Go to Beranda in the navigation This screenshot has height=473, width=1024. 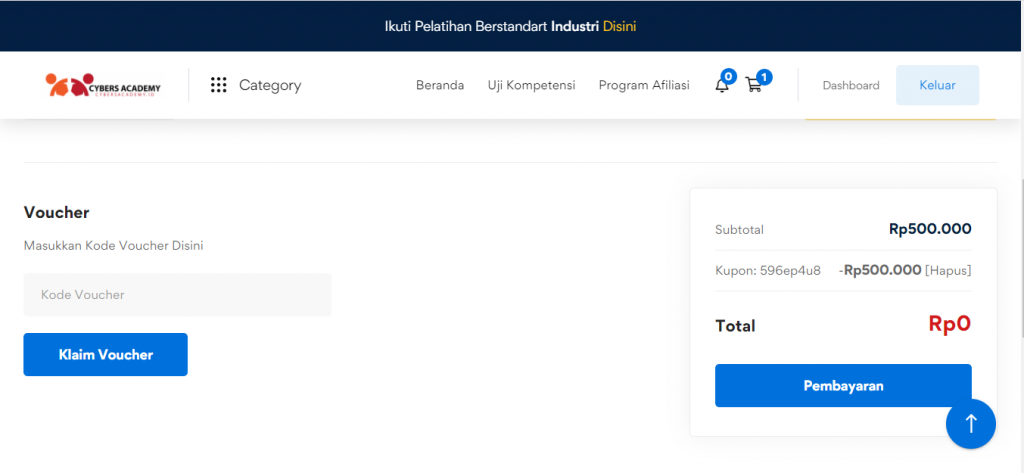tap(440, 86)
